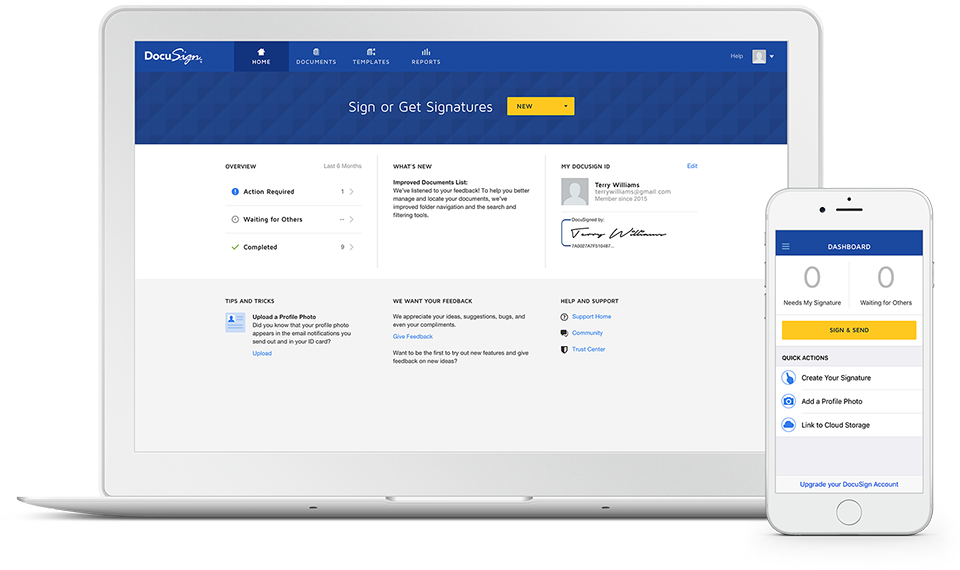The image size is (960, 570).
Task: Open the Give Feedback link
Action: (413, 337)
